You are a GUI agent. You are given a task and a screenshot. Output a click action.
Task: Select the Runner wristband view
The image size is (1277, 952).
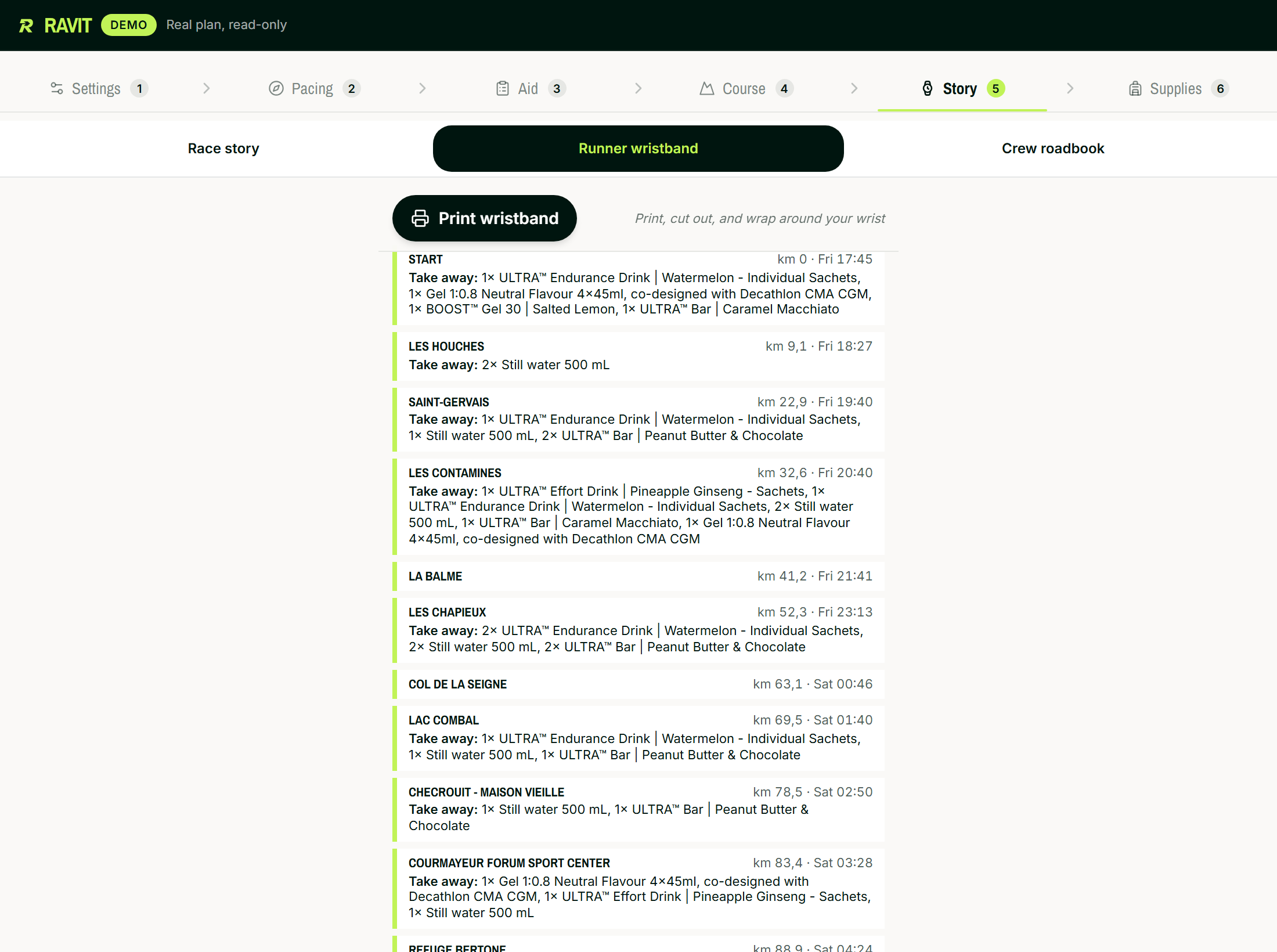tap(638, 149)
